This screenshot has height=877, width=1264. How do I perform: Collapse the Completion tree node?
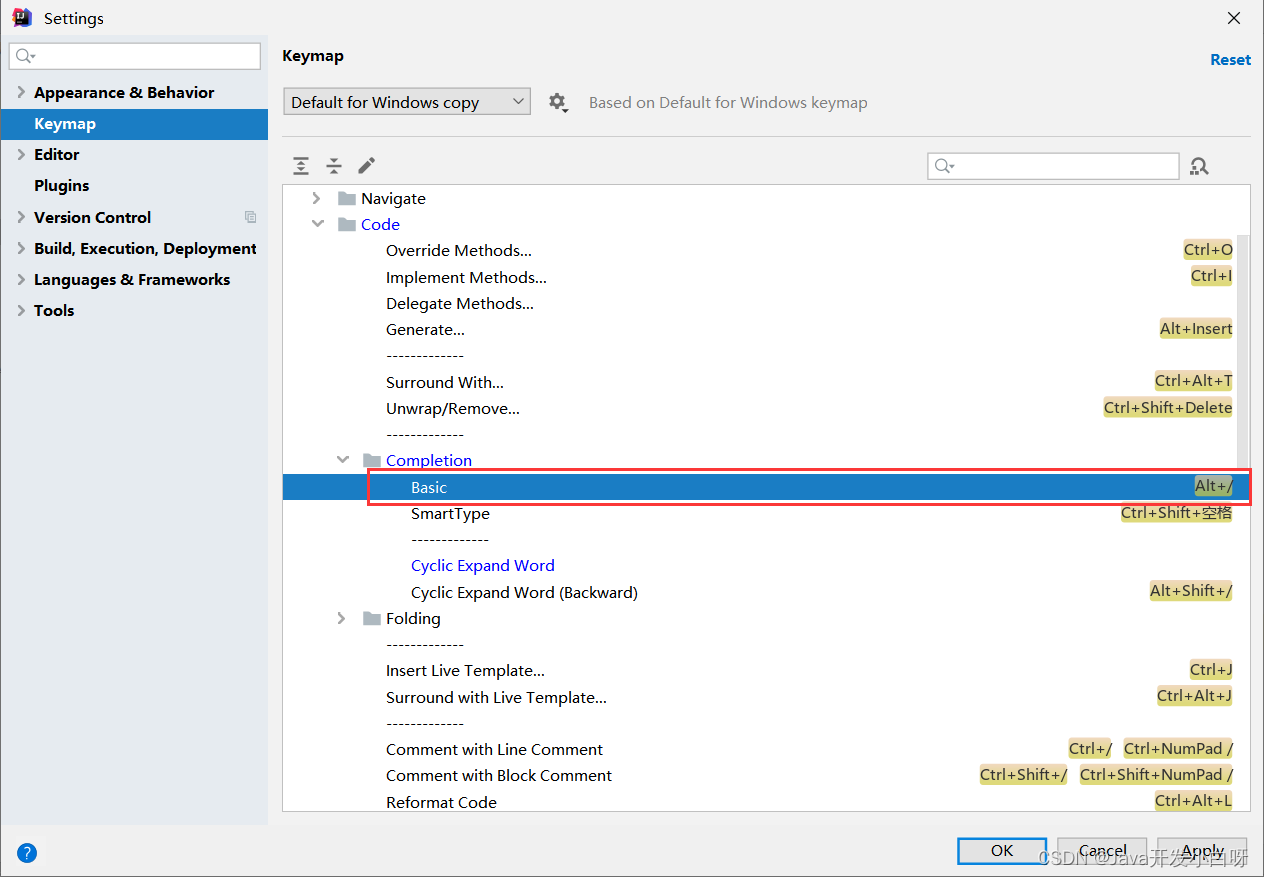343,460
